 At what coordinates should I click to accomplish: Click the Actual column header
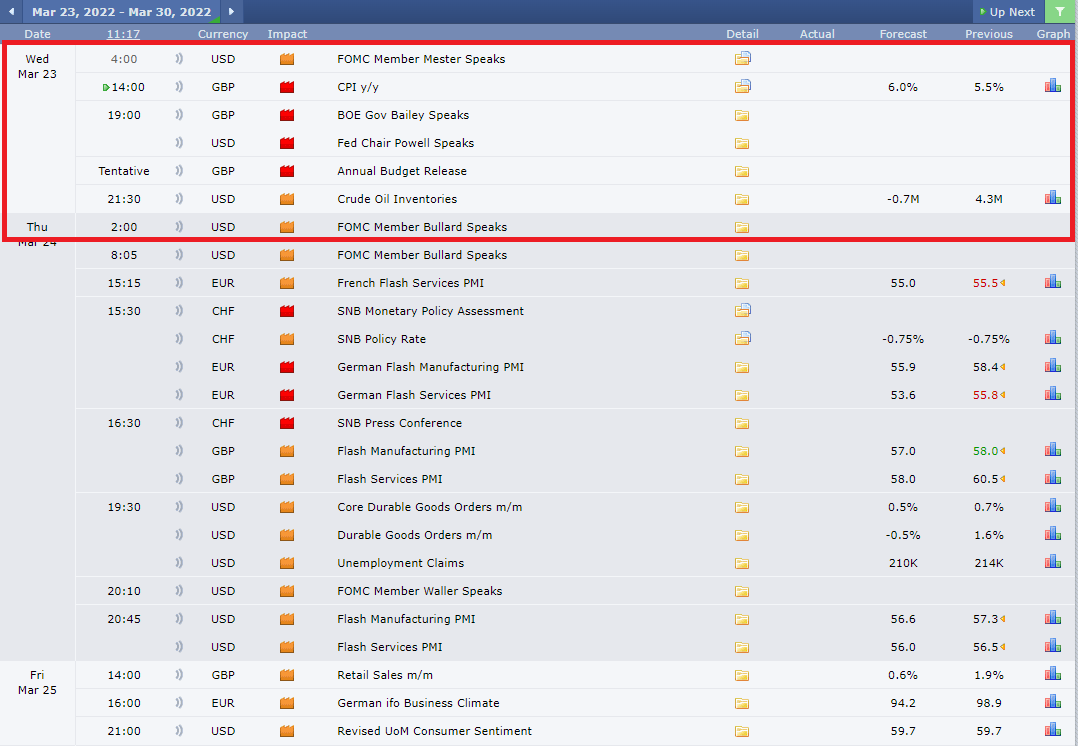[817, 34]
